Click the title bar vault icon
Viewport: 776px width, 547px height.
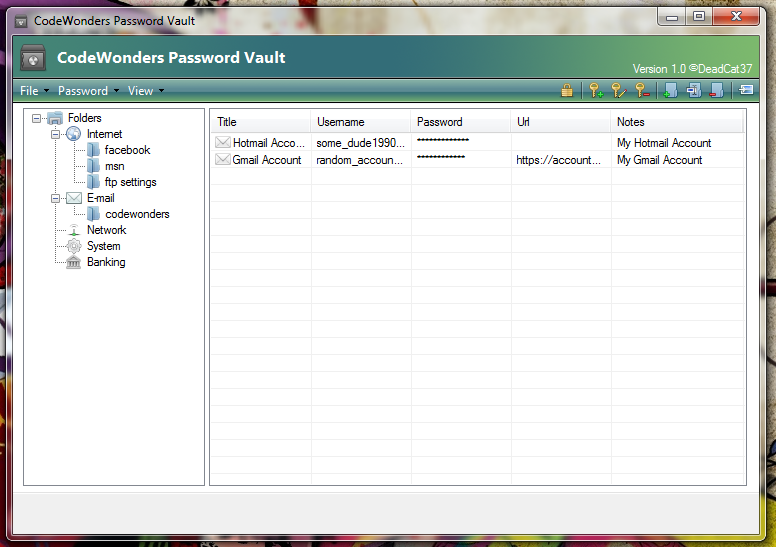21,21
